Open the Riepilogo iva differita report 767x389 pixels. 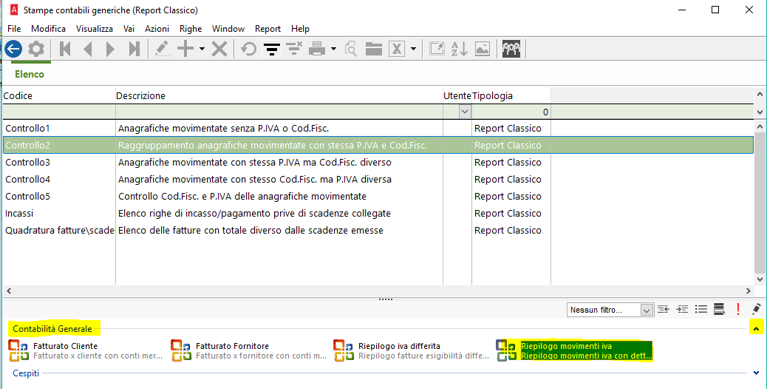click(411, 351)
